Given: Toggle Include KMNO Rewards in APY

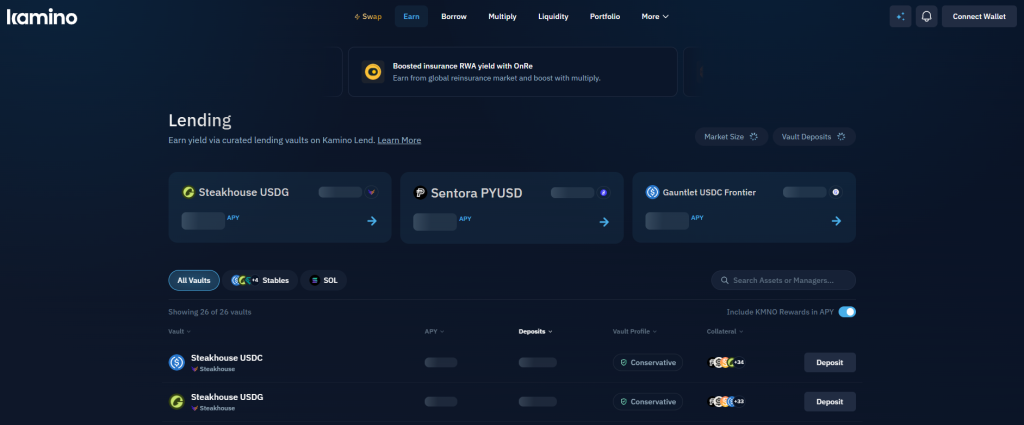Looking at the screenshot, I should tap(847, 312).
